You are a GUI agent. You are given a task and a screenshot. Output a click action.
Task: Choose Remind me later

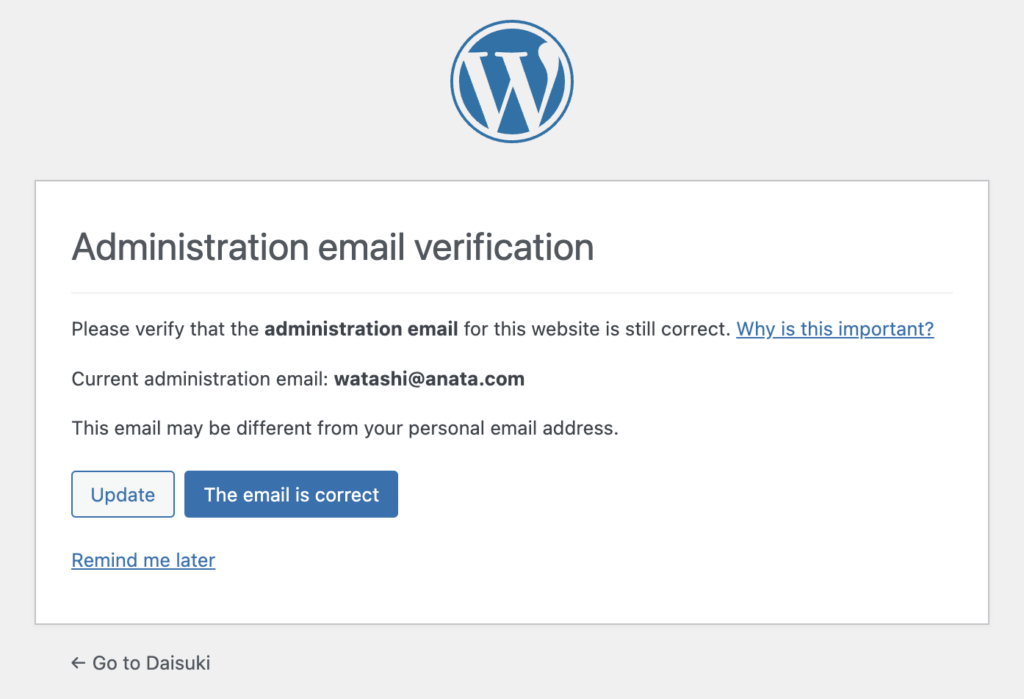(x=143, y=560)
